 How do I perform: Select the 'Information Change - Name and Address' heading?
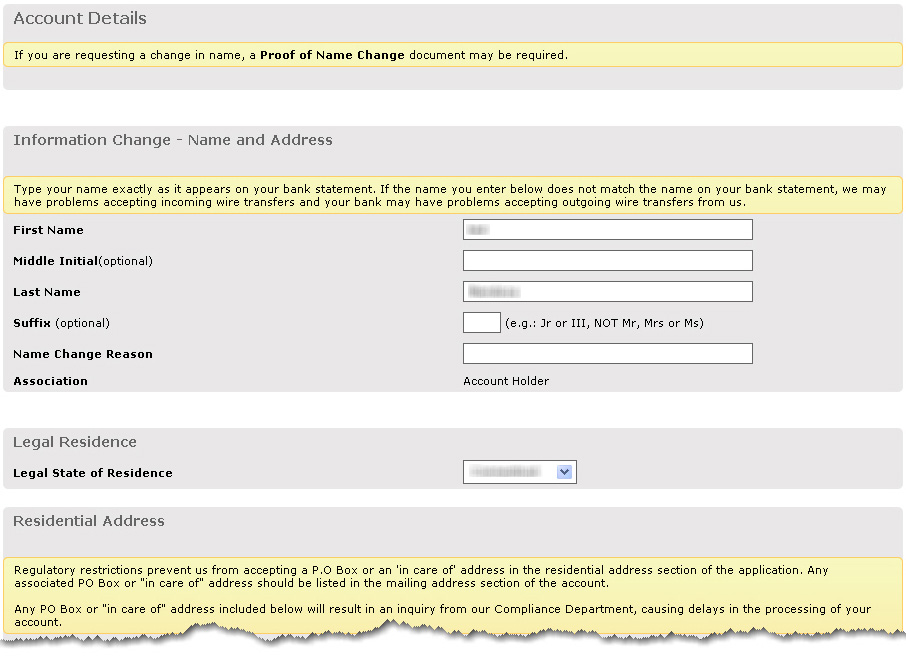point(173,140)
